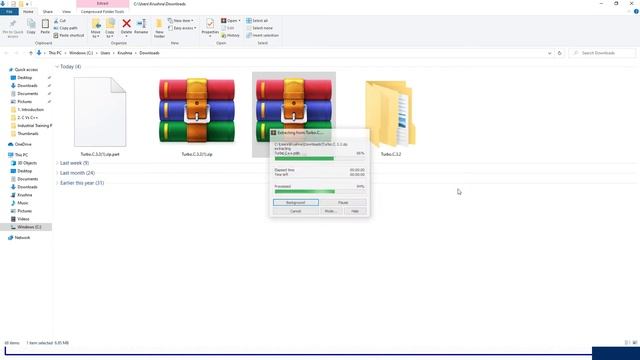Click Krushna in the address breadcrumb

(124, 53)
